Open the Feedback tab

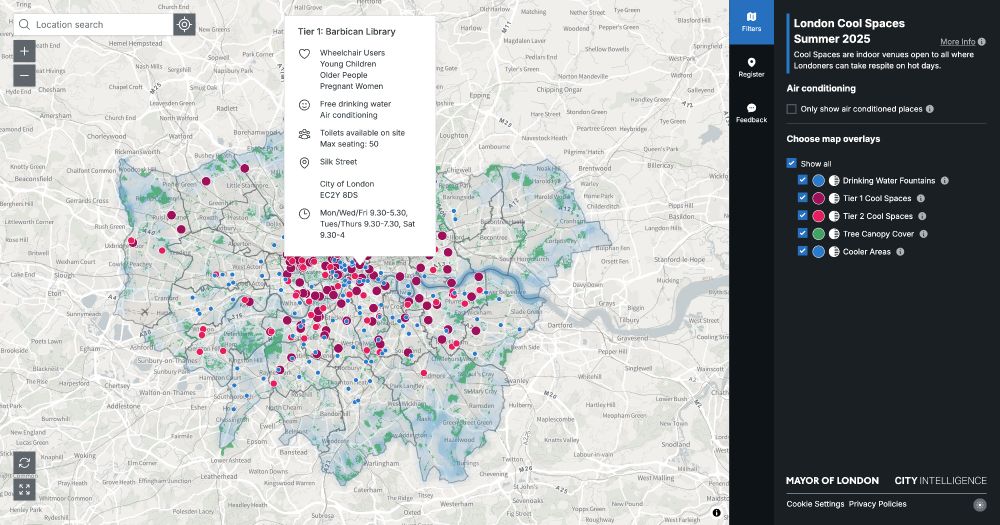coord(751,113)
